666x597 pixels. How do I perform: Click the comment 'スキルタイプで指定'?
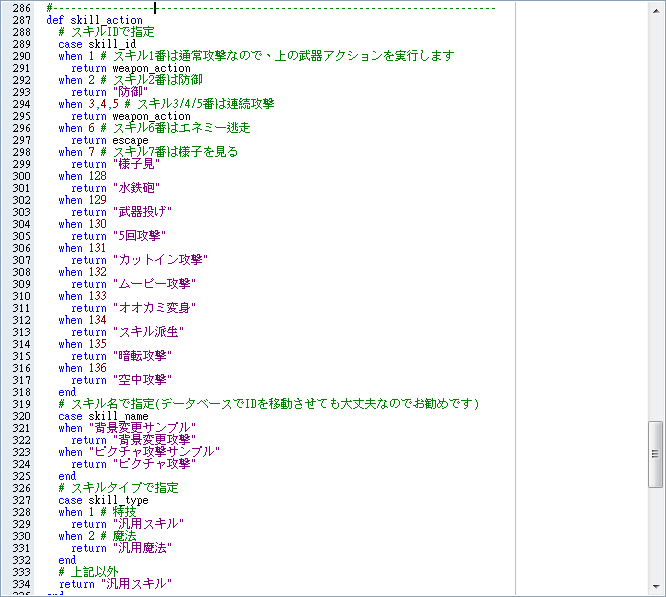[x=119, y=488]
